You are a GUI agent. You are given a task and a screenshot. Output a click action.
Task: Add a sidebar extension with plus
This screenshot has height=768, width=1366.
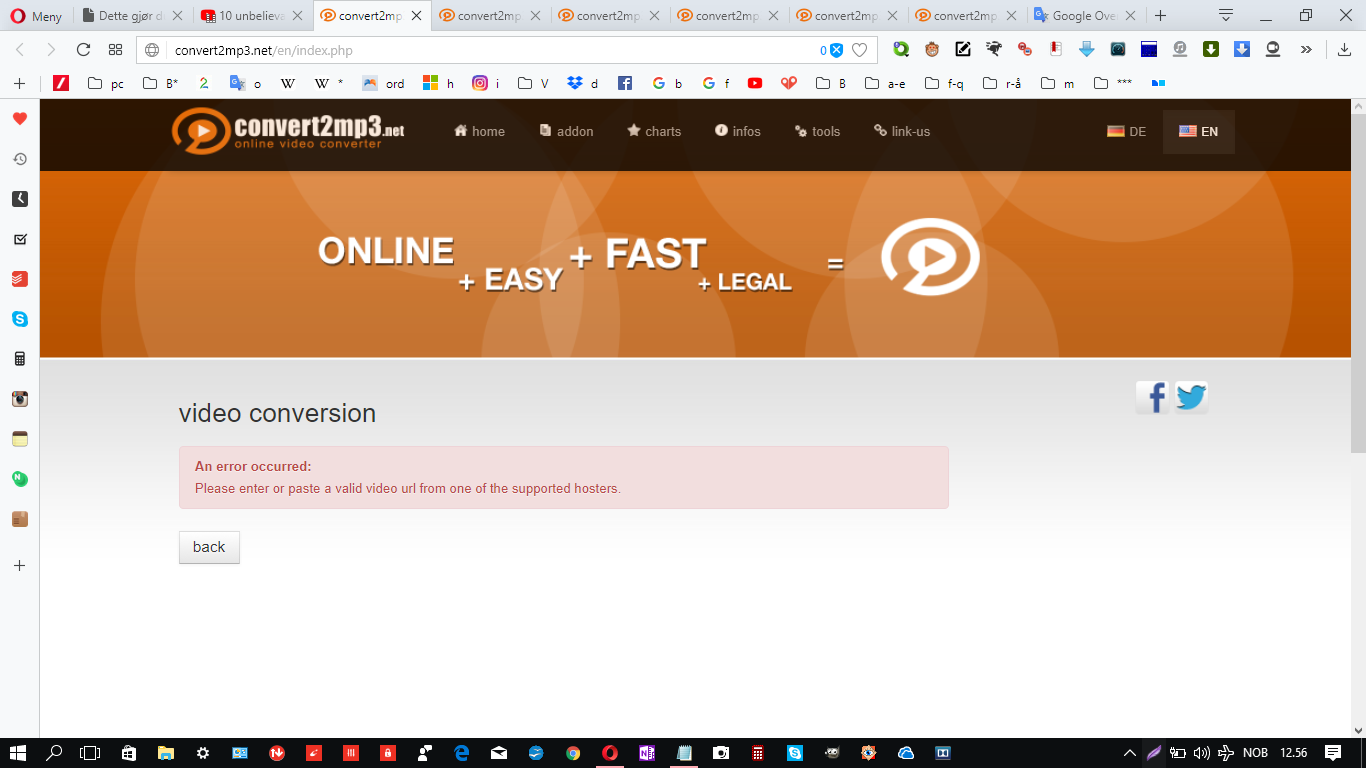19,565
